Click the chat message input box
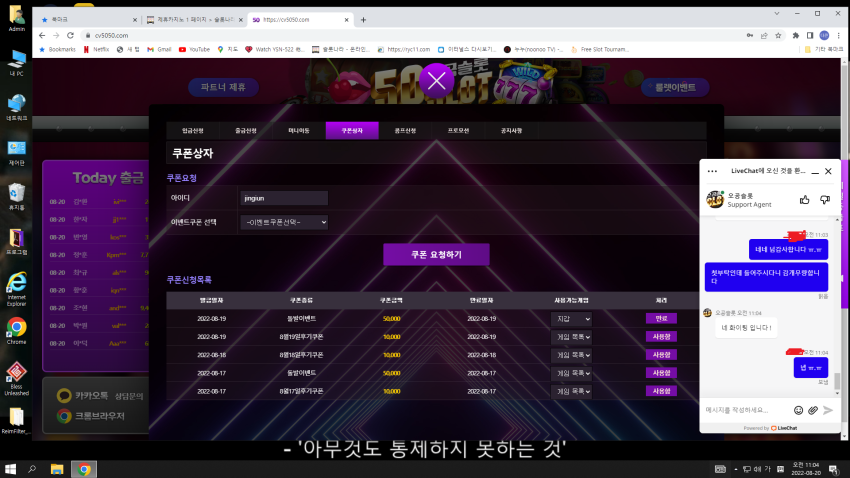 746,410
